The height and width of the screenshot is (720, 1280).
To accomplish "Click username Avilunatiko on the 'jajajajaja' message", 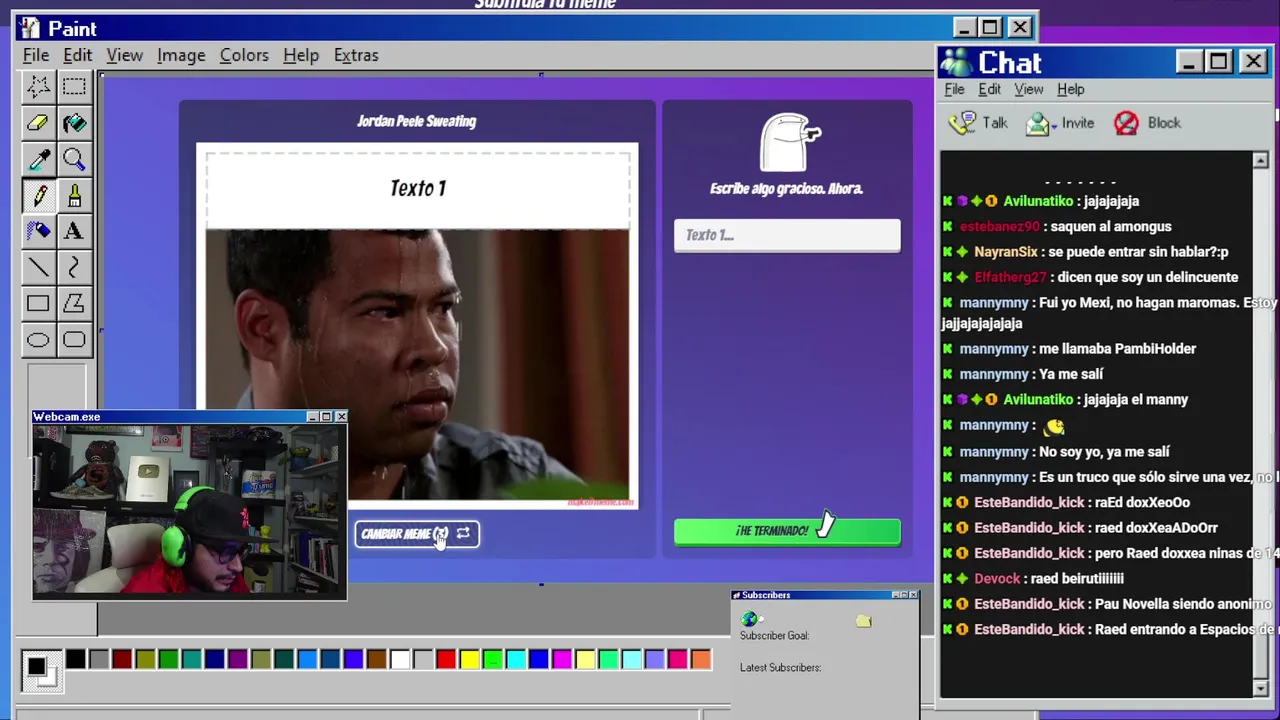I will click(x=1038, y=201).
